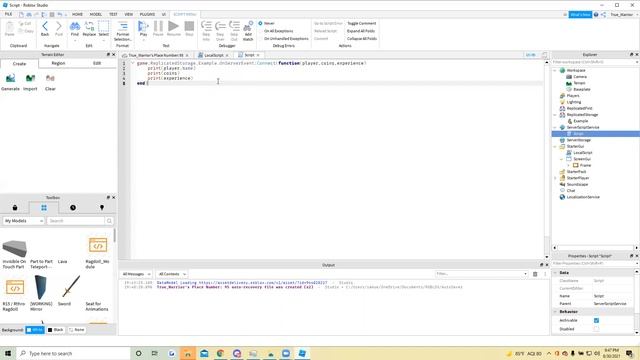Click the Step Into debugger icon
640x360 pixels.
[206, 31]
